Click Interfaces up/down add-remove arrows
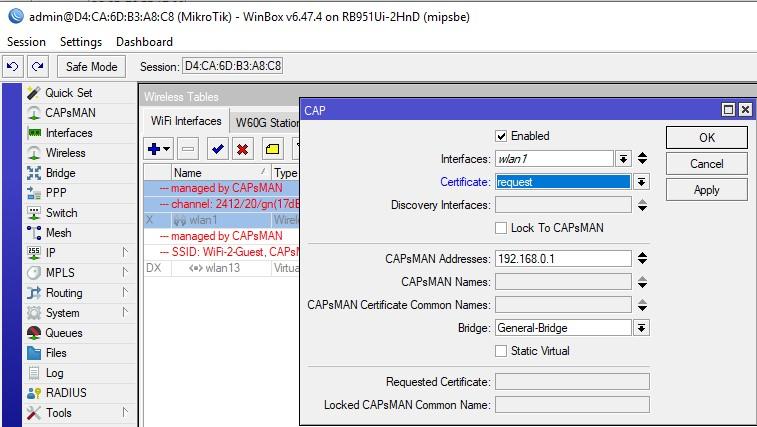Image resolution: width=757 pixels, height=427 pixels. [x=643, y=158]
